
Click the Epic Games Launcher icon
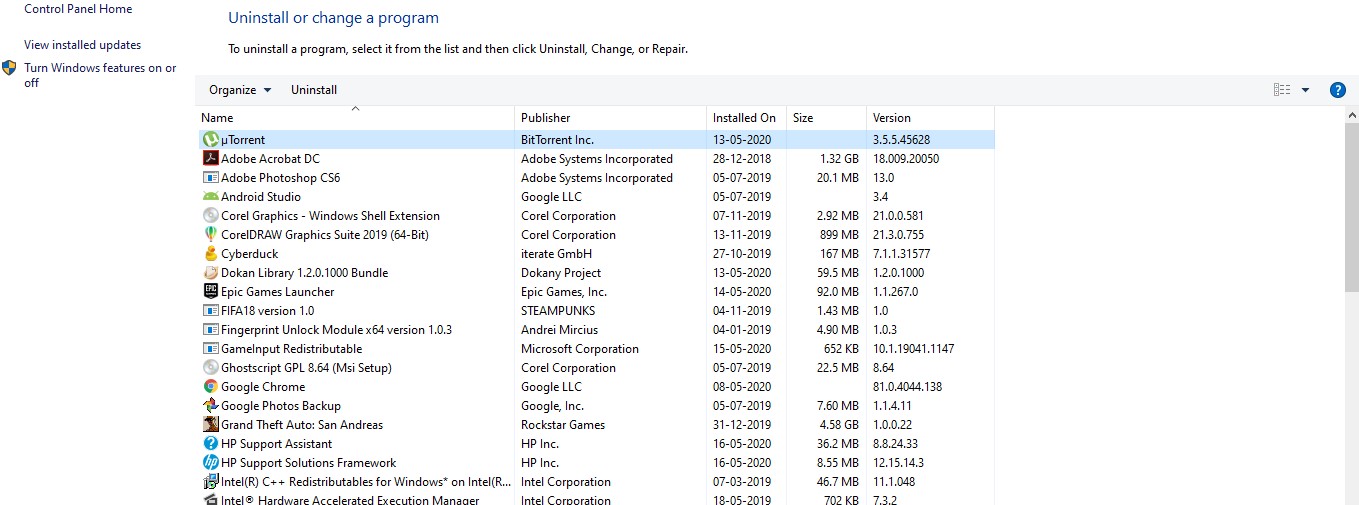click(211, 292)
